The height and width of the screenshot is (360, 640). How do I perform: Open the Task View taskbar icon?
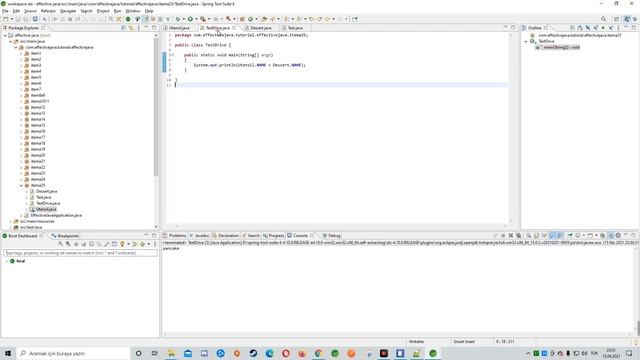coord(154,353)
